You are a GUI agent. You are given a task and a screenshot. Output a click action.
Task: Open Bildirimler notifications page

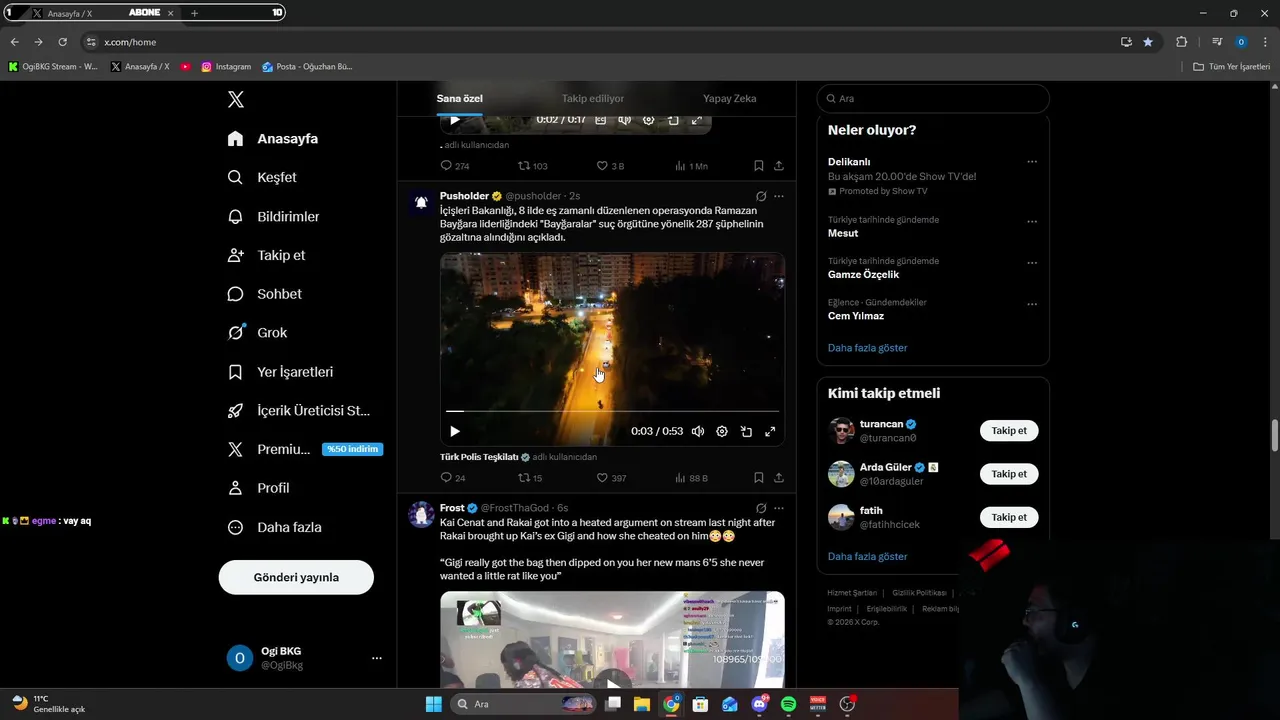[273, 216]
